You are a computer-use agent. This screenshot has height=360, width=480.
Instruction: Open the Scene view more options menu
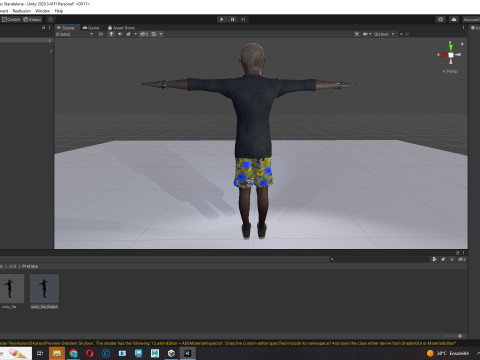[x=463, y=28]
